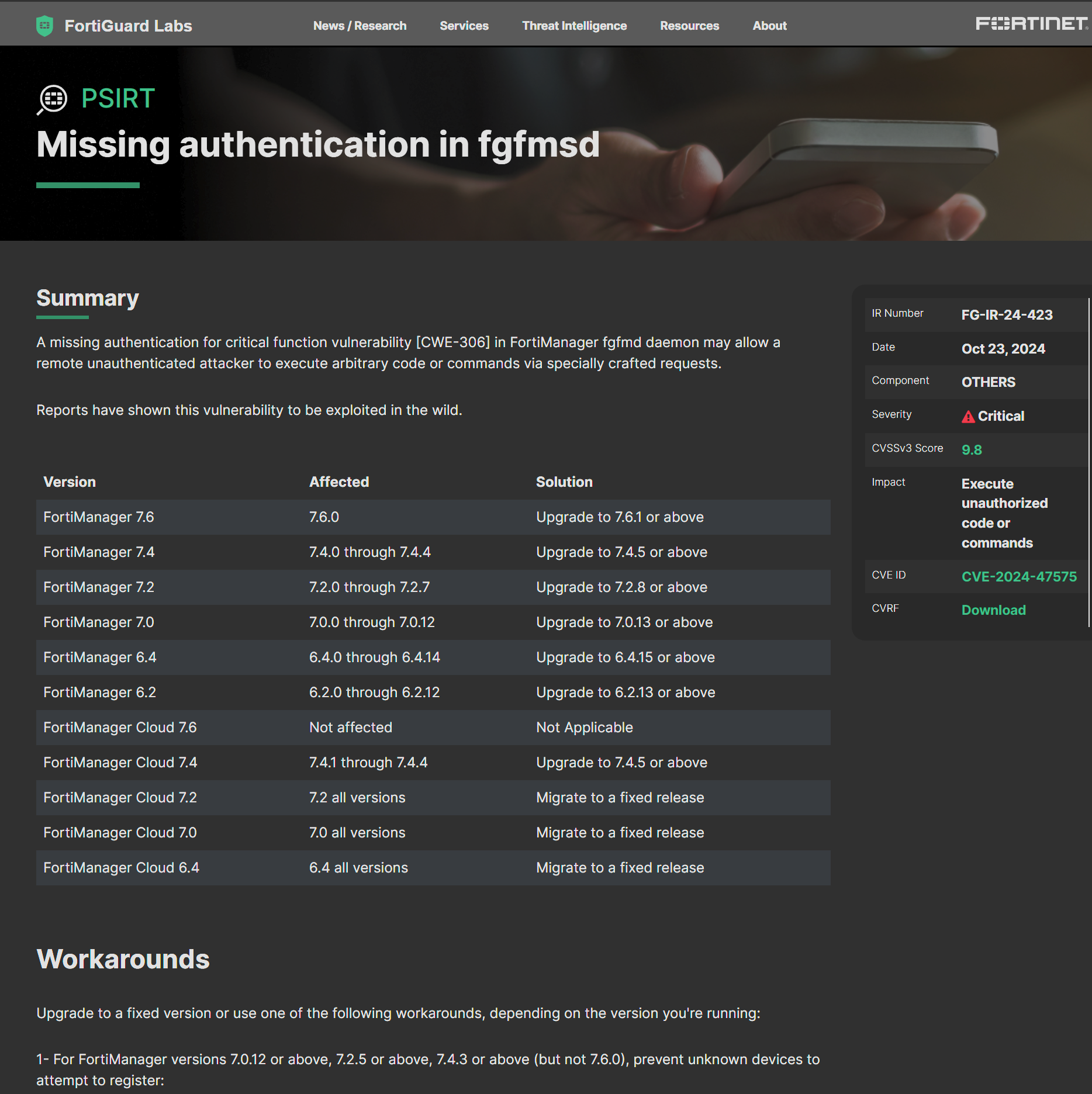
Task: Click 'Upgrade to 7.2.8 or above' cell
Action: (x=621, y=587)
